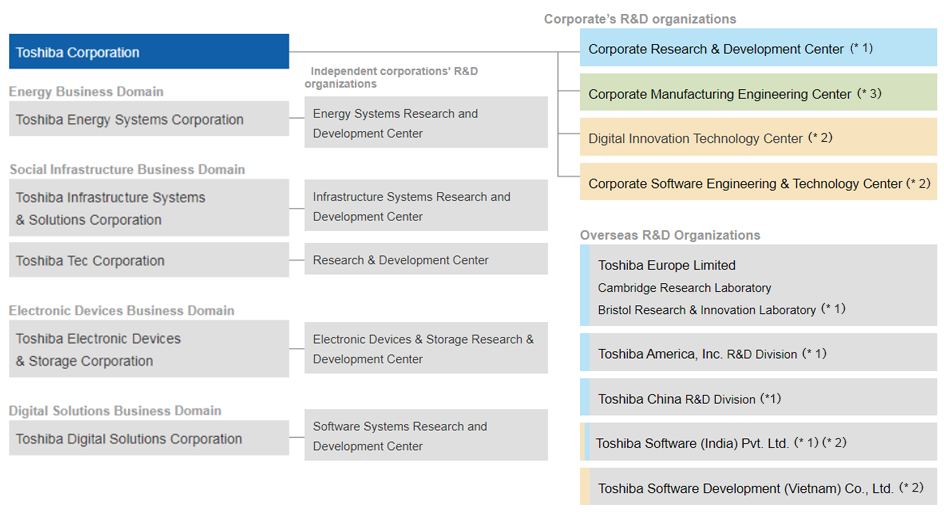Select Toshiba America, Inc. R&D Division
The image size is (944, 520).
point(759,353)
